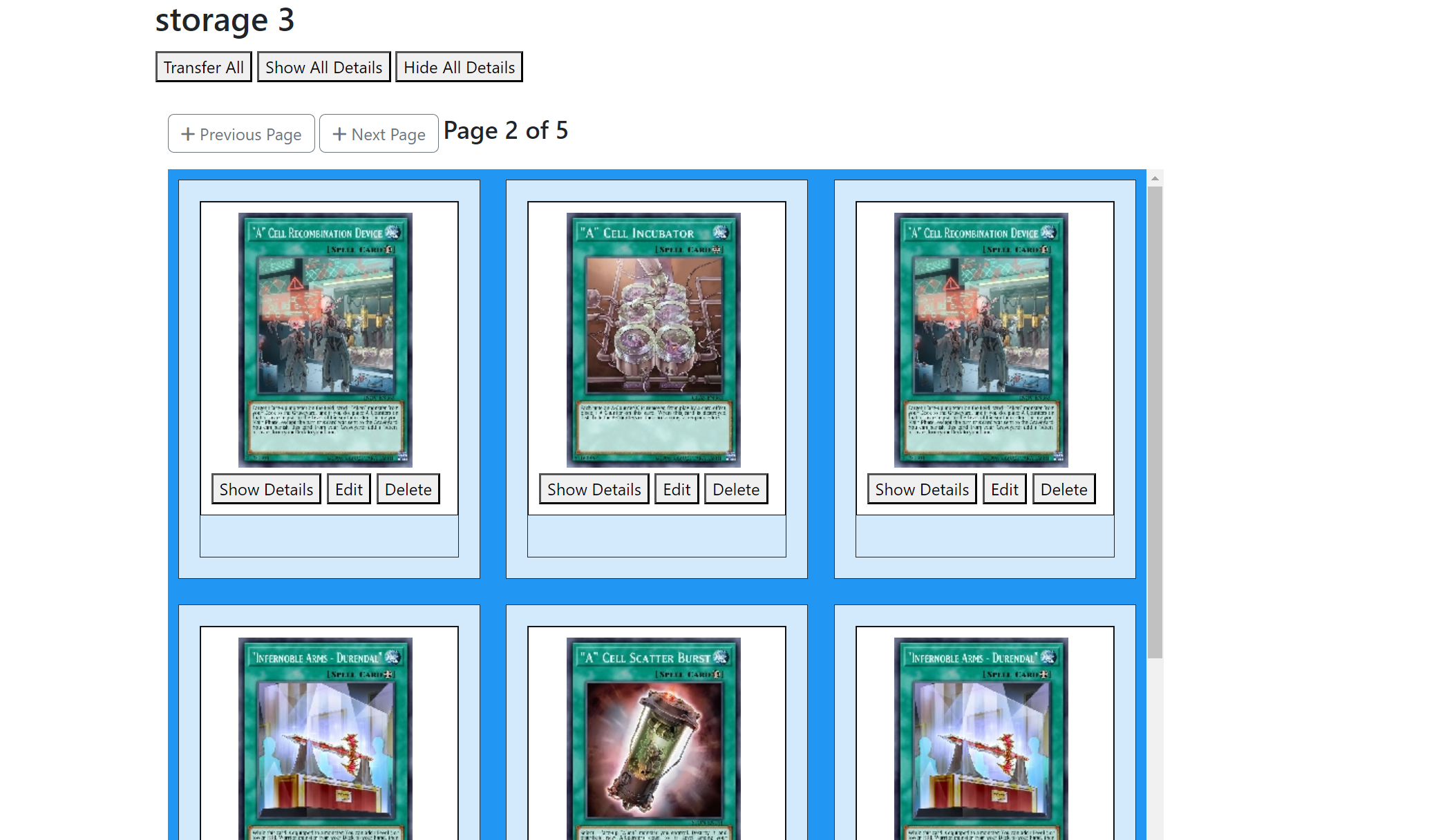Viewport: 1445px width, 840px height.
Task: Show details for third-column A Cell Recombination Device
Action: click(x=922, y=489)
